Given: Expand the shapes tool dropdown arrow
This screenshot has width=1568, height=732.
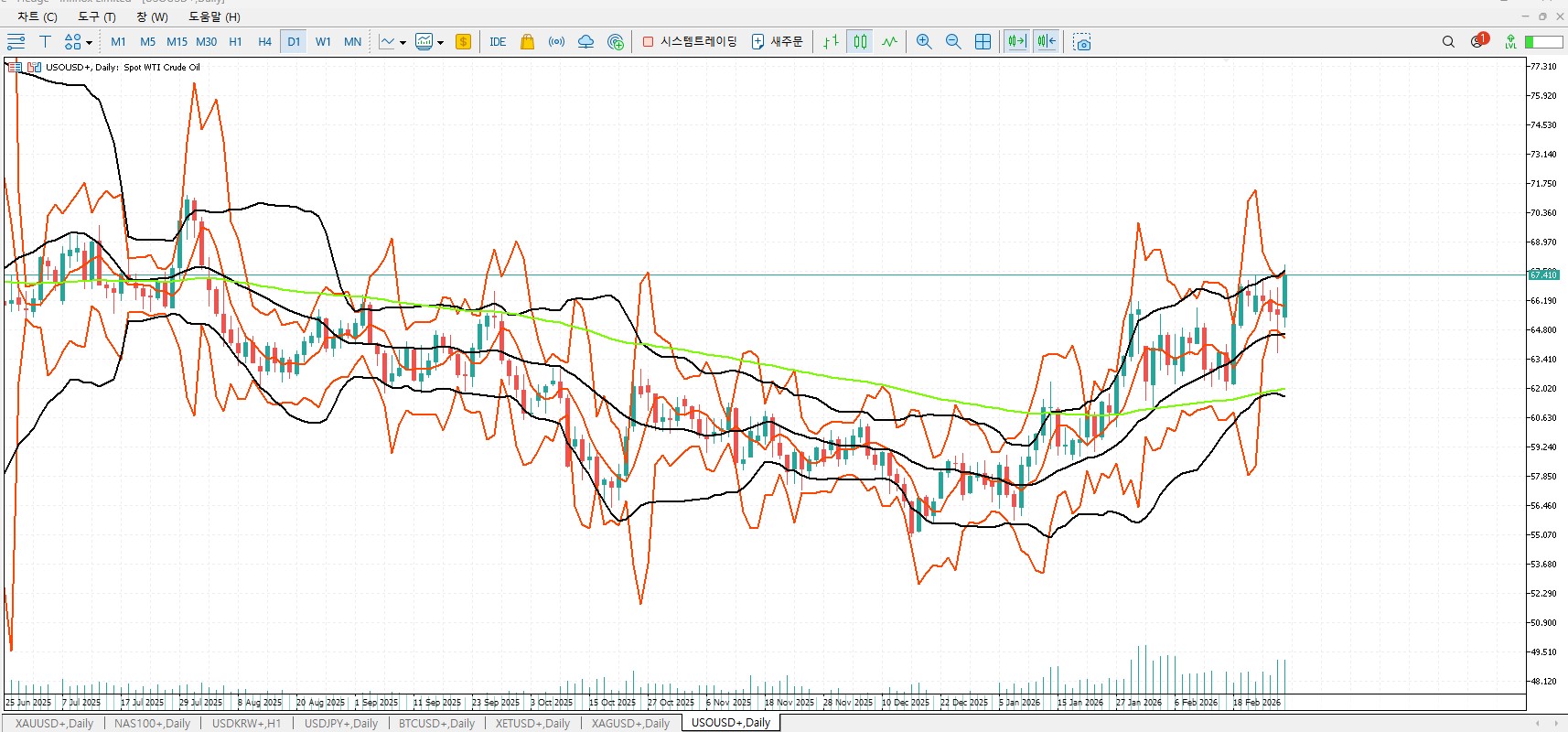Looking at the screenshot, I should pyautogui.click(x=89, y=42).
